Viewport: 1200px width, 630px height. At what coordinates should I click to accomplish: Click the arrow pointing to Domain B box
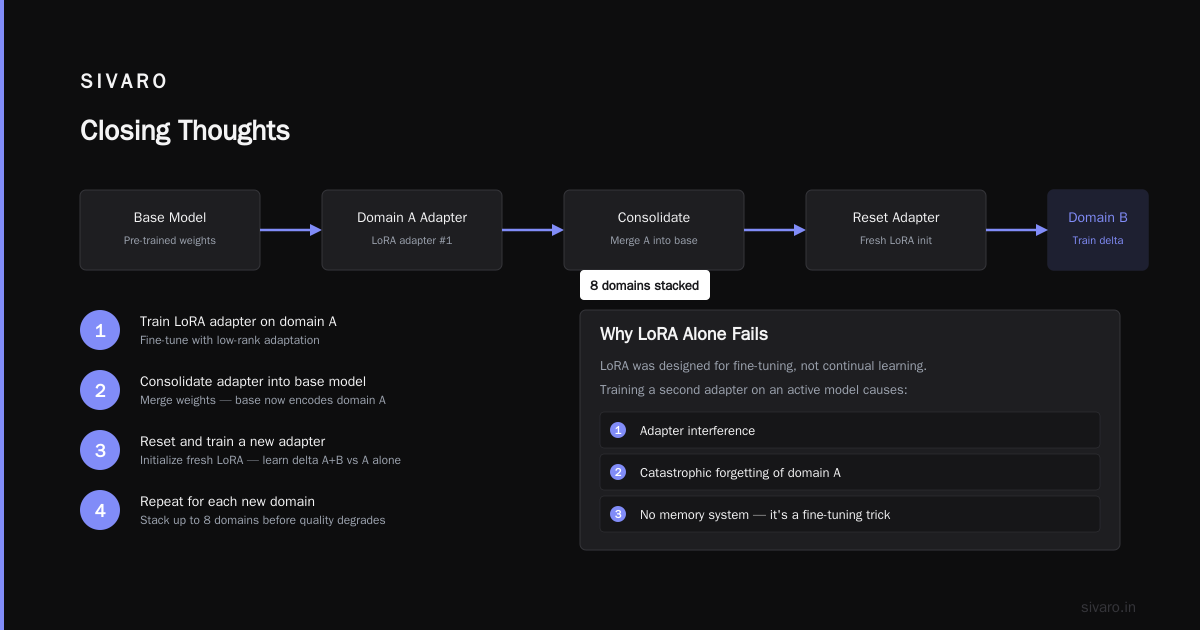1017,230
